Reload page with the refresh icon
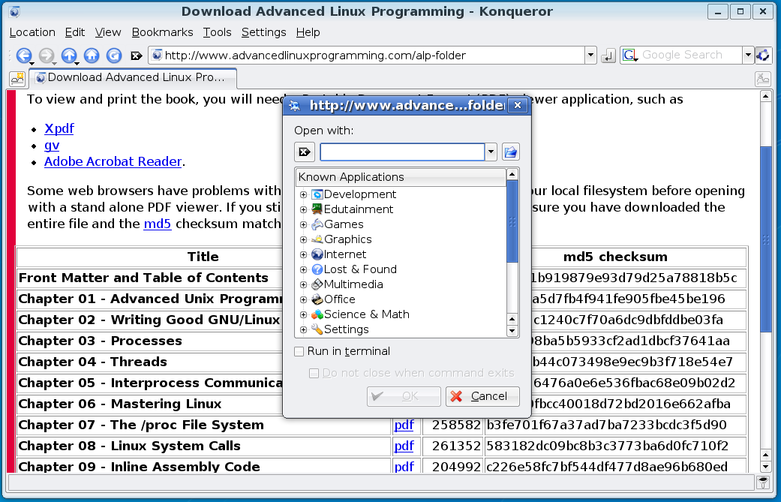This screenshot has width=781, height=502. coord(114,55)
